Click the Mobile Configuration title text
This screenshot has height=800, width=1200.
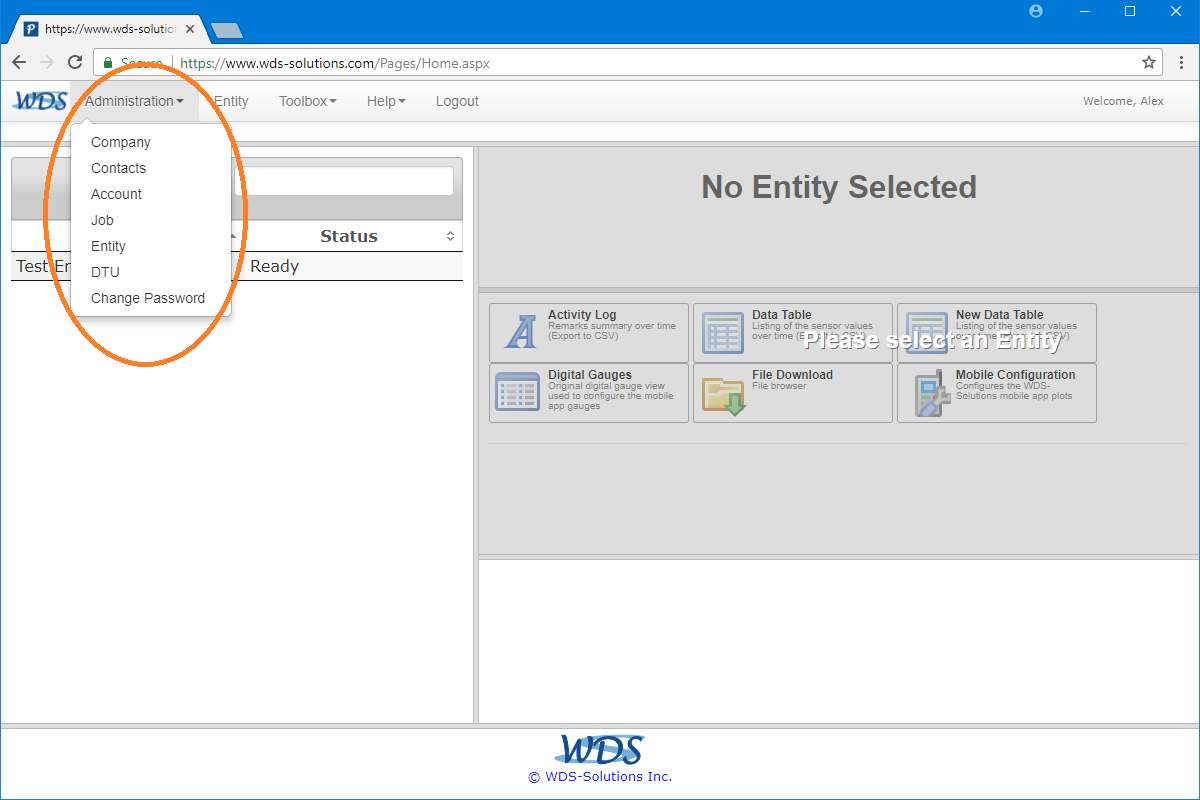coord(1016,375)
